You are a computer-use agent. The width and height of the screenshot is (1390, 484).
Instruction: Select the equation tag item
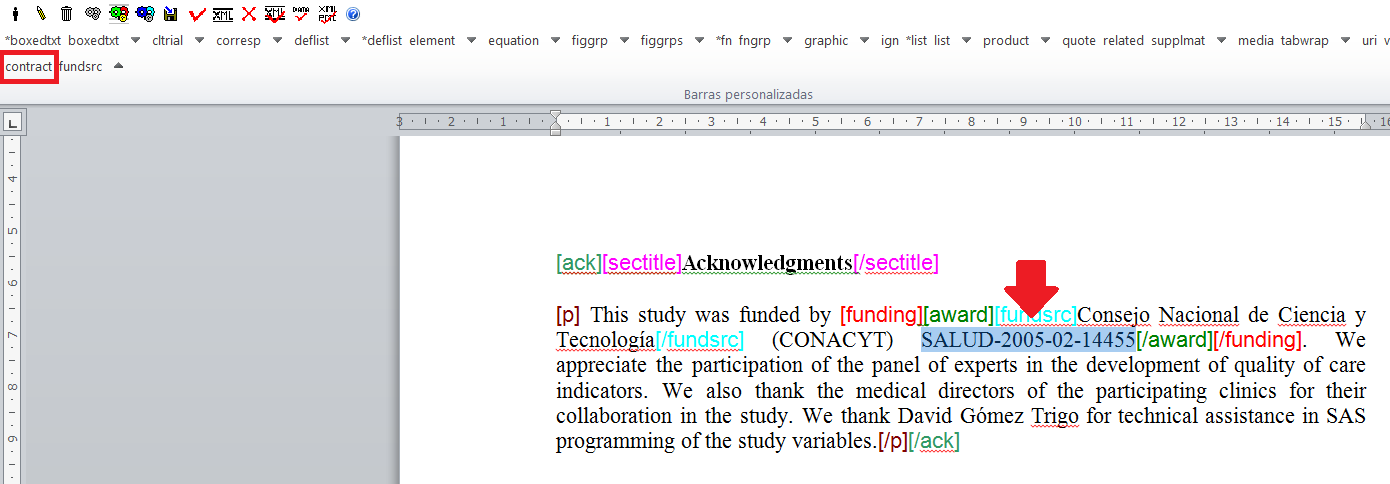coord(513,41)
